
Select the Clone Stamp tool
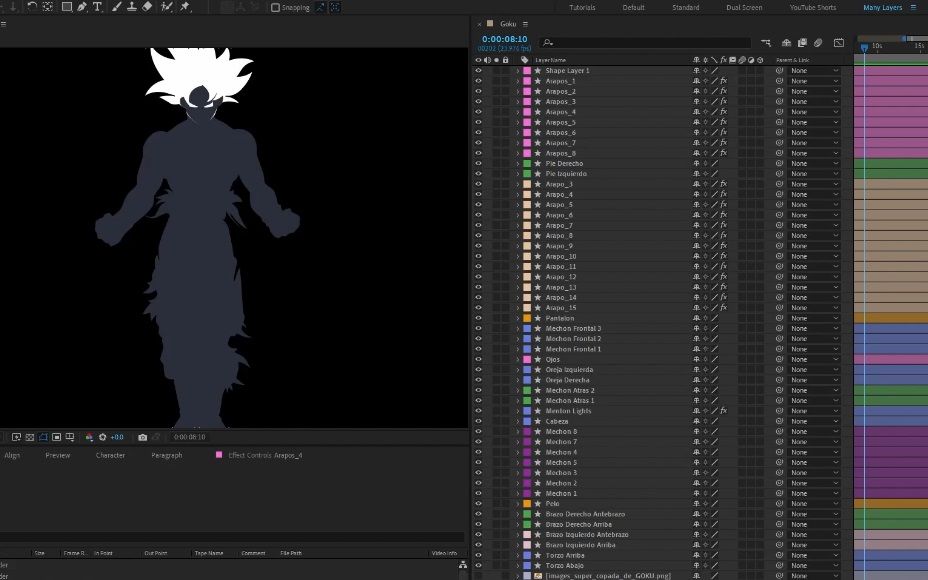[131, 7]
